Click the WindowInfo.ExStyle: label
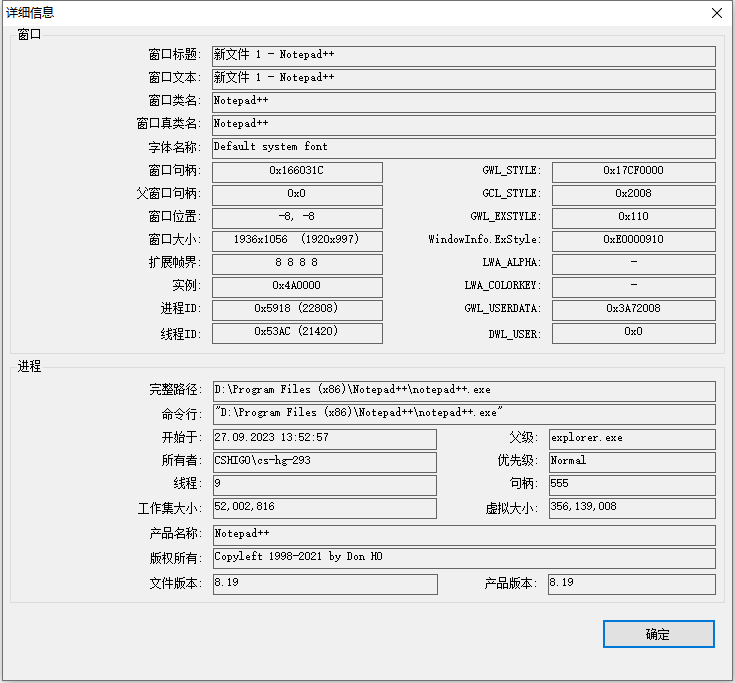This screenshot has width=735, height=683. pyautogui.click(x=485, y=239)
